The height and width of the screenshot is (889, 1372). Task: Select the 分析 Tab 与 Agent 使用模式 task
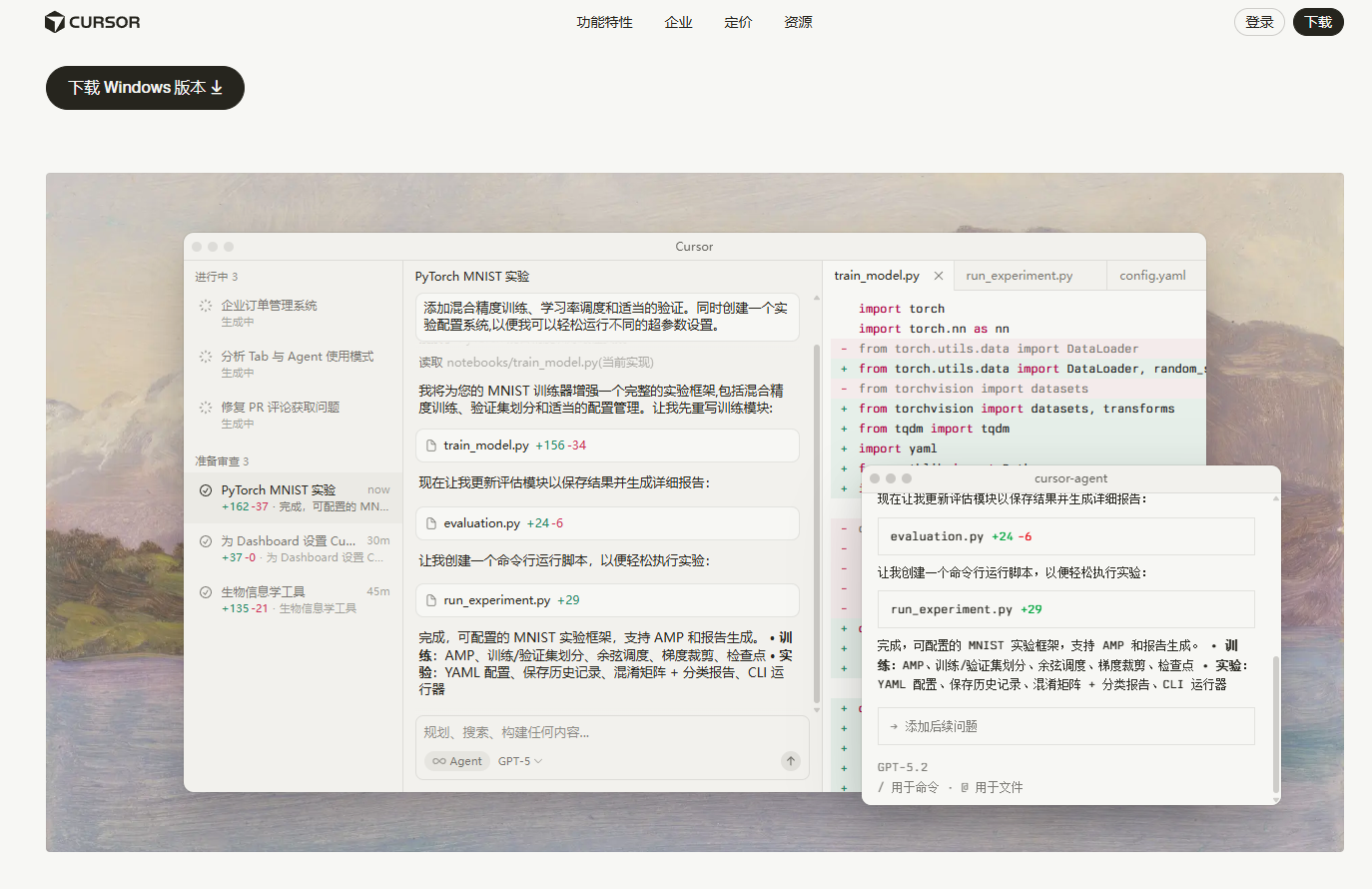294,364
